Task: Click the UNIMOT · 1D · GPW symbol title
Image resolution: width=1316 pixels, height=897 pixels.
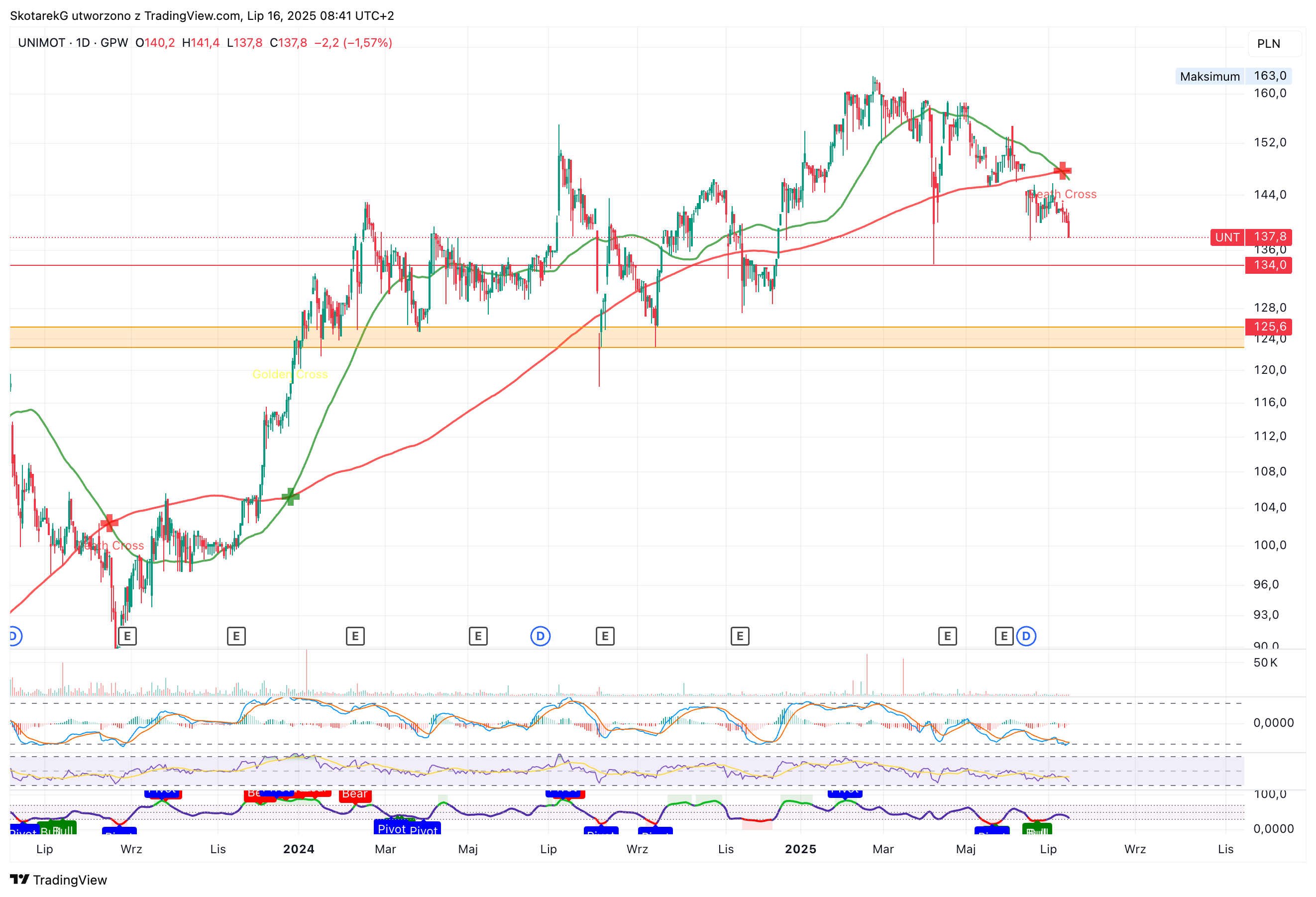Action: coord(73,42)
